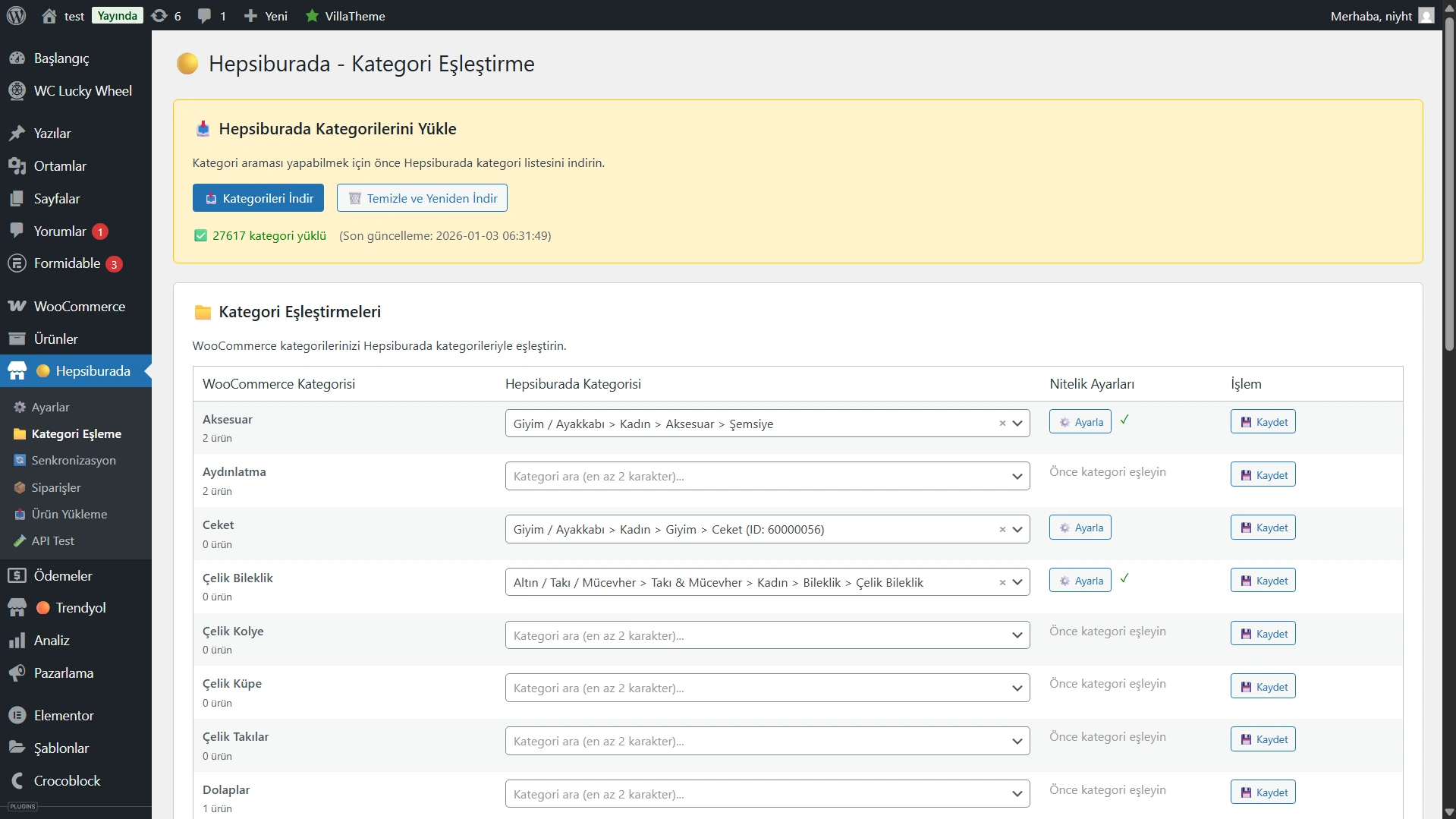1456x819 pixels.
Task: Click the user avatar next to niyht
Action: pyautogui.click(x=1426, y=15)
